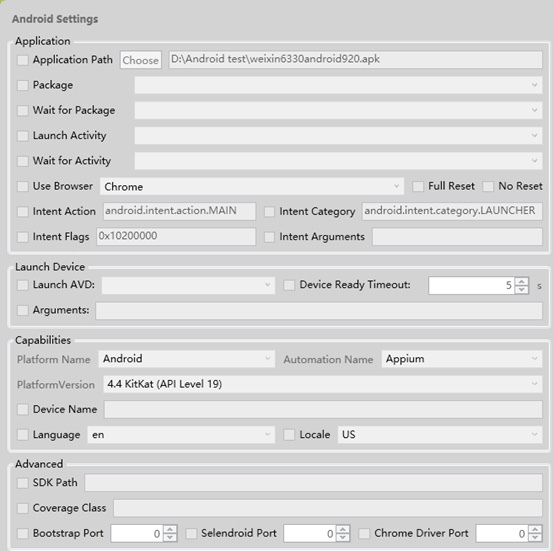This screenshot has width=554, height=551.
Task: Enable the Device Name checkbox
Action: [23, 410]
